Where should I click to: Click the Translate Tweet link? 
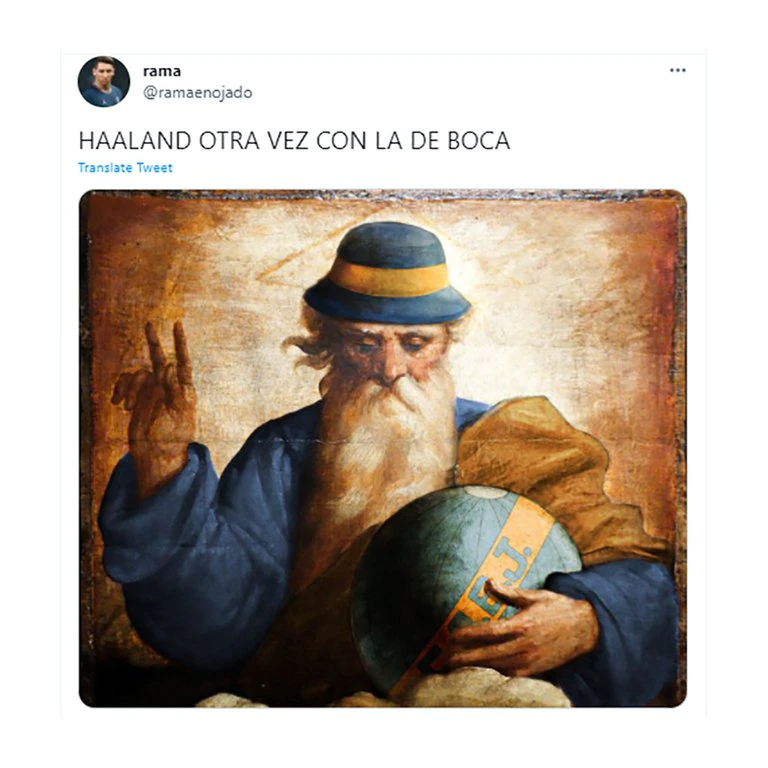pyautogui.click(x=125, y=168)
